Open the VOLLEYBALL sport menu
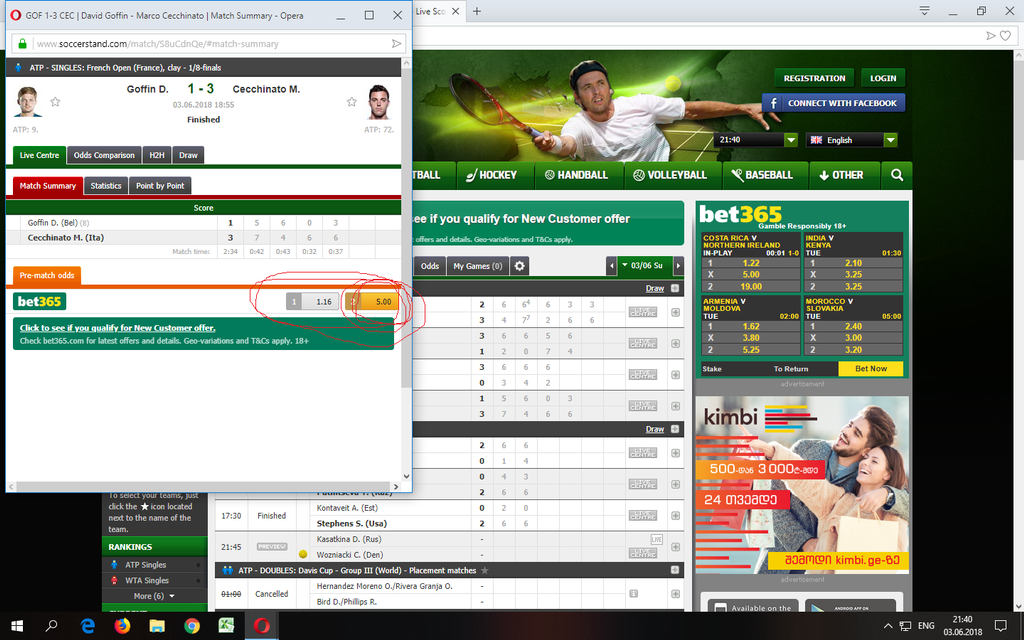 click(x=670, y=175)
